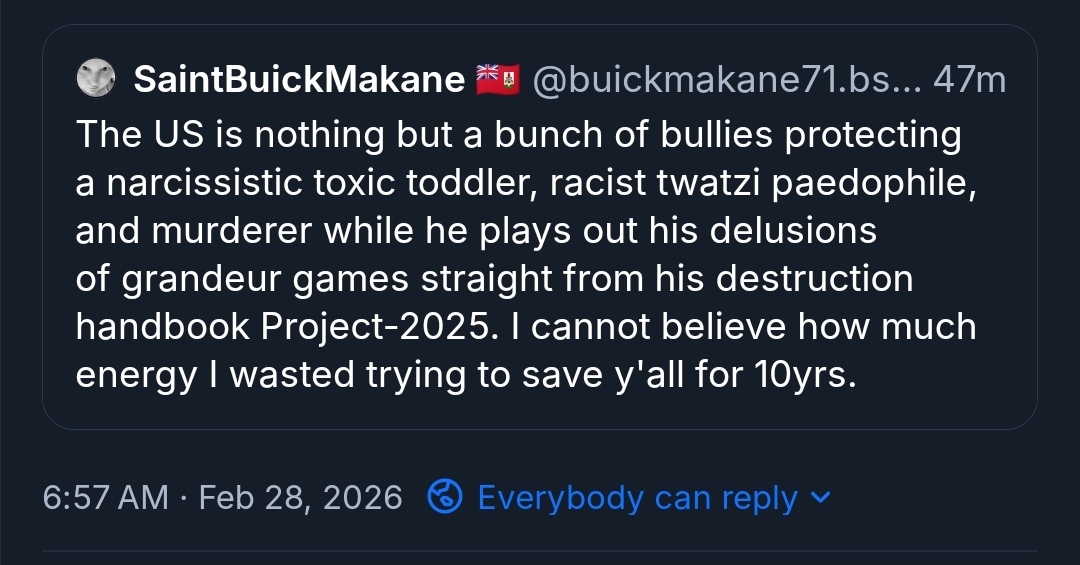Click the 47m timestamp
The image size is (1080, 565).
coord(969,80)
